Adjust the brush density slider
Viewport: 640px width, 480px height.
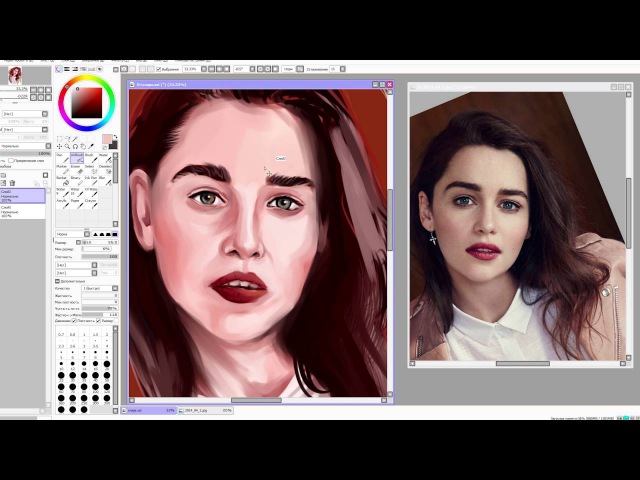(x=100, y=257)
